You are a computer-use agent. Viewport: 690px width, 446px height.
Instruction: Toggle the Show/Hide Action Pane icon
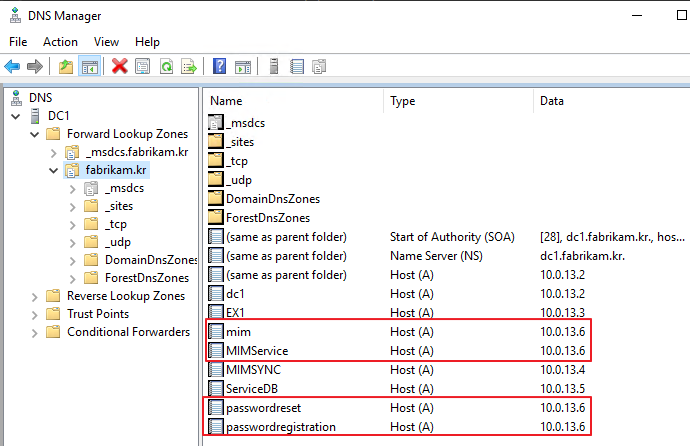click(x=243, y=67)
